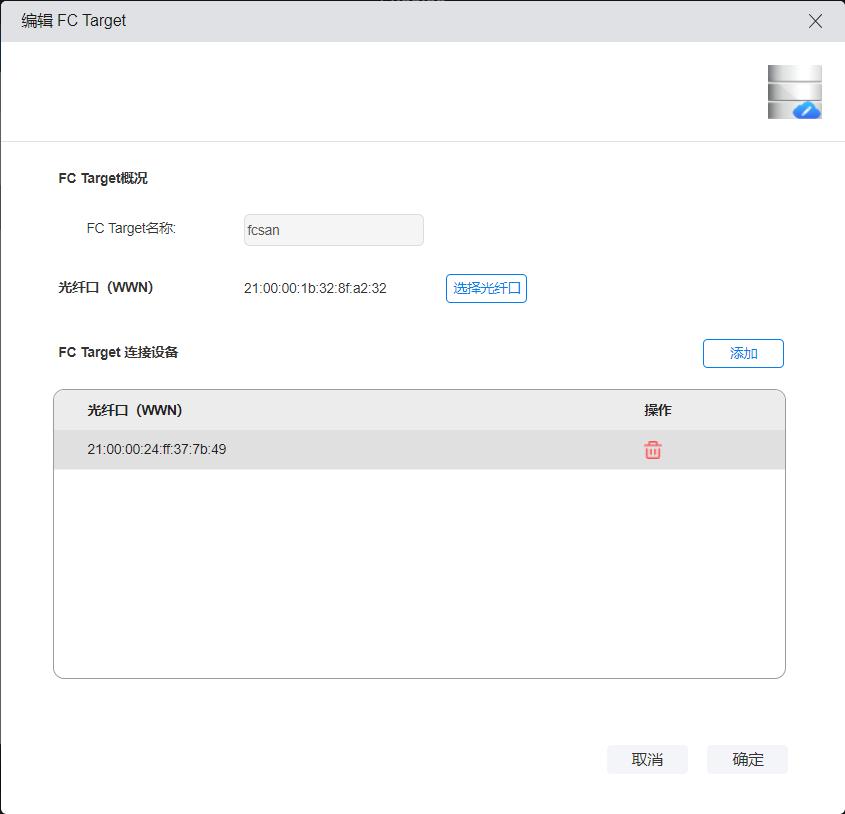Cancel the edit with 取消
845x814 pixels.
click(x=647, y=759)
